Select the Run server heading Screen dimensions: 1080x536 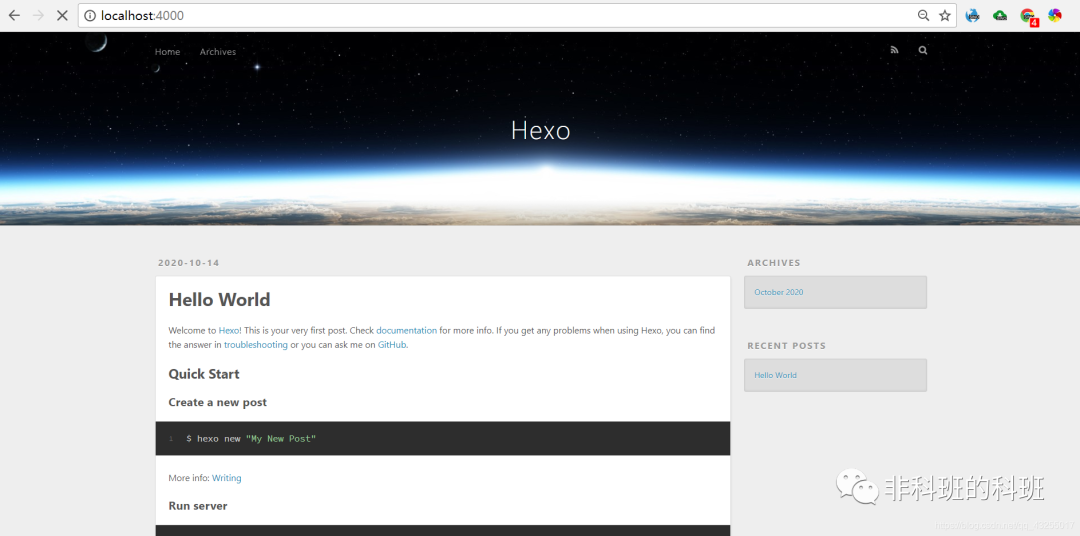(x=198, y=506)
